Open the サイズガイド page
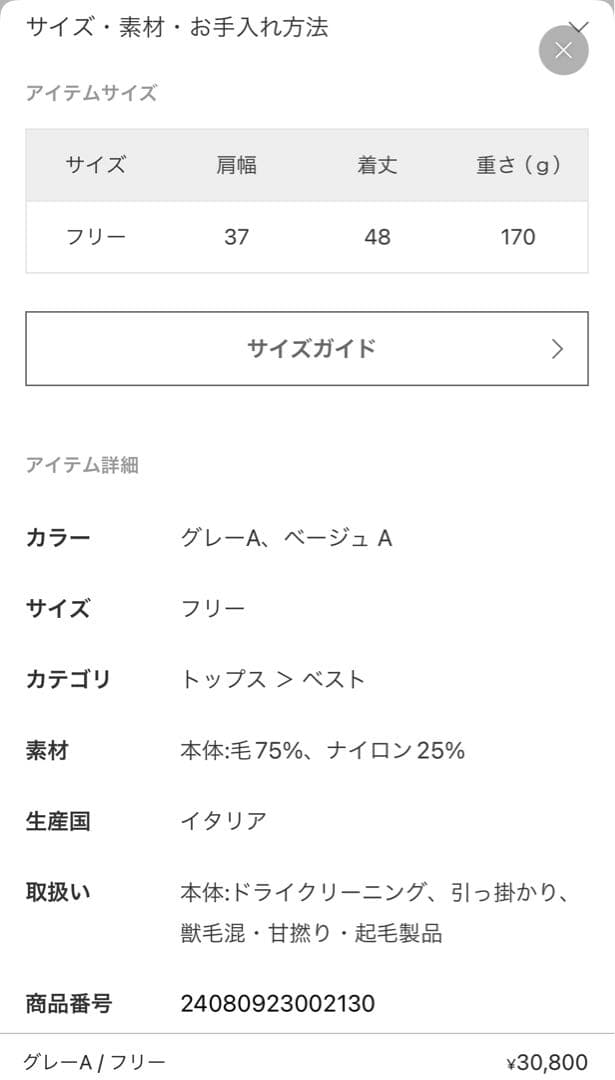The width and height of the screenshot is (615, 1080). click(x=307, y=348)
